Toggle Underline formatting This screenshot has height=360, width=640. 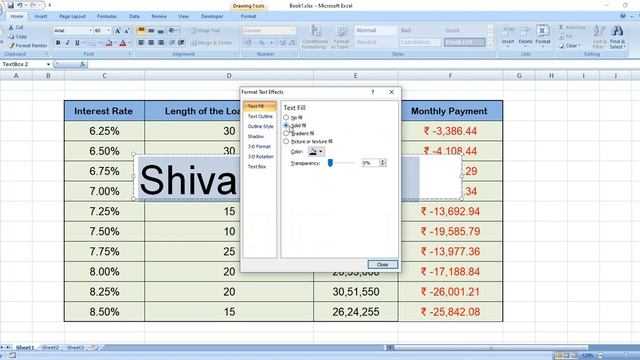(77, 43)
